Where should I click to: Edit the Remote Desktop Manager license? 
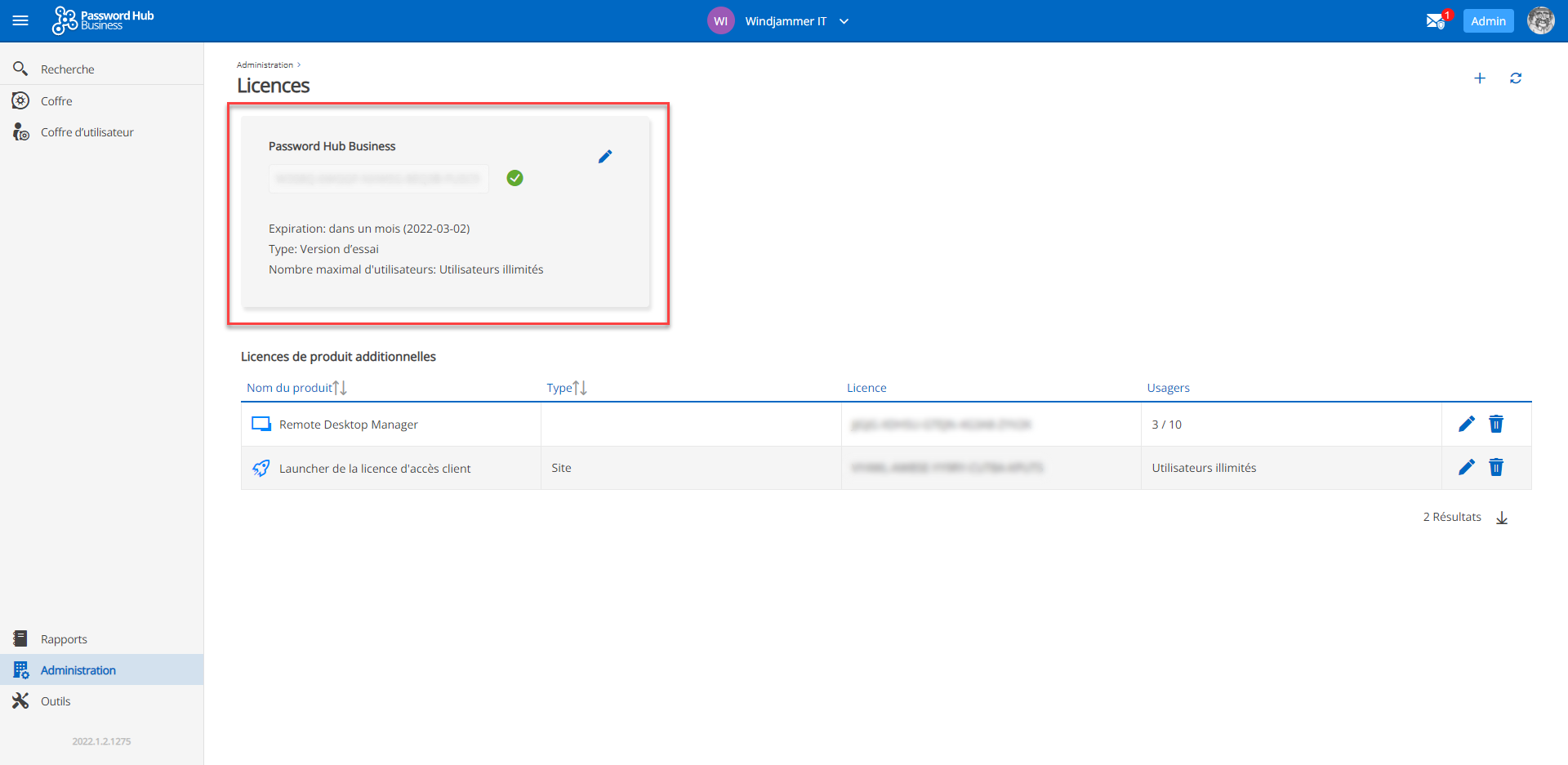pos(1466,424)
